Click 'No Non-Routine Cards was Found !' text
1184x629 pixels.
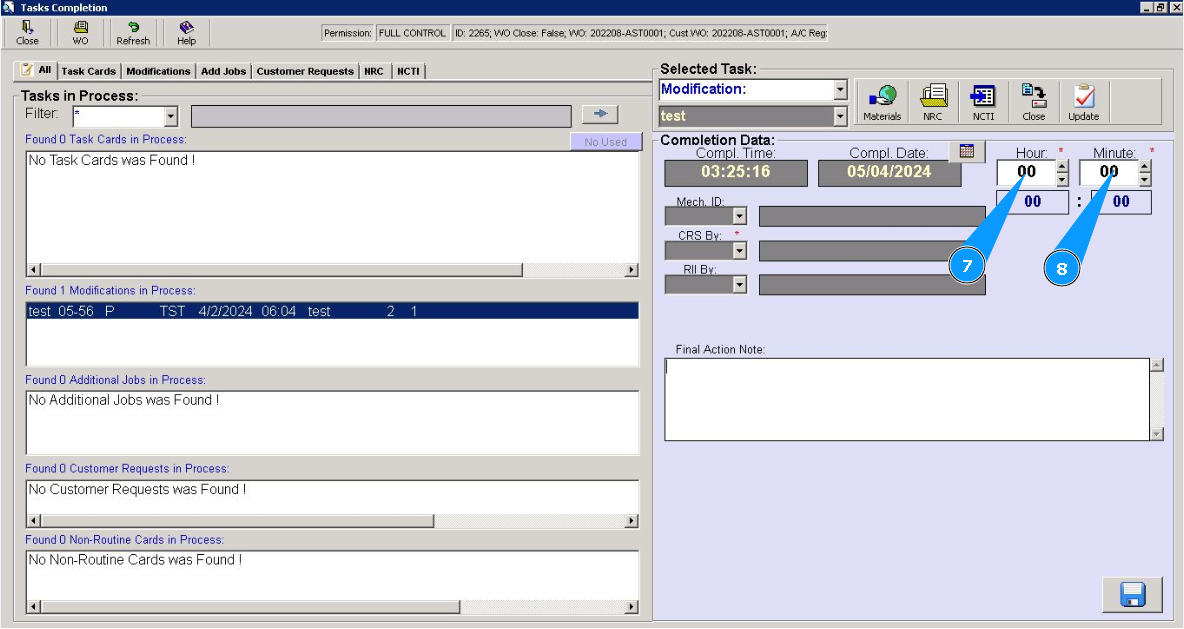tap(135, 560)
